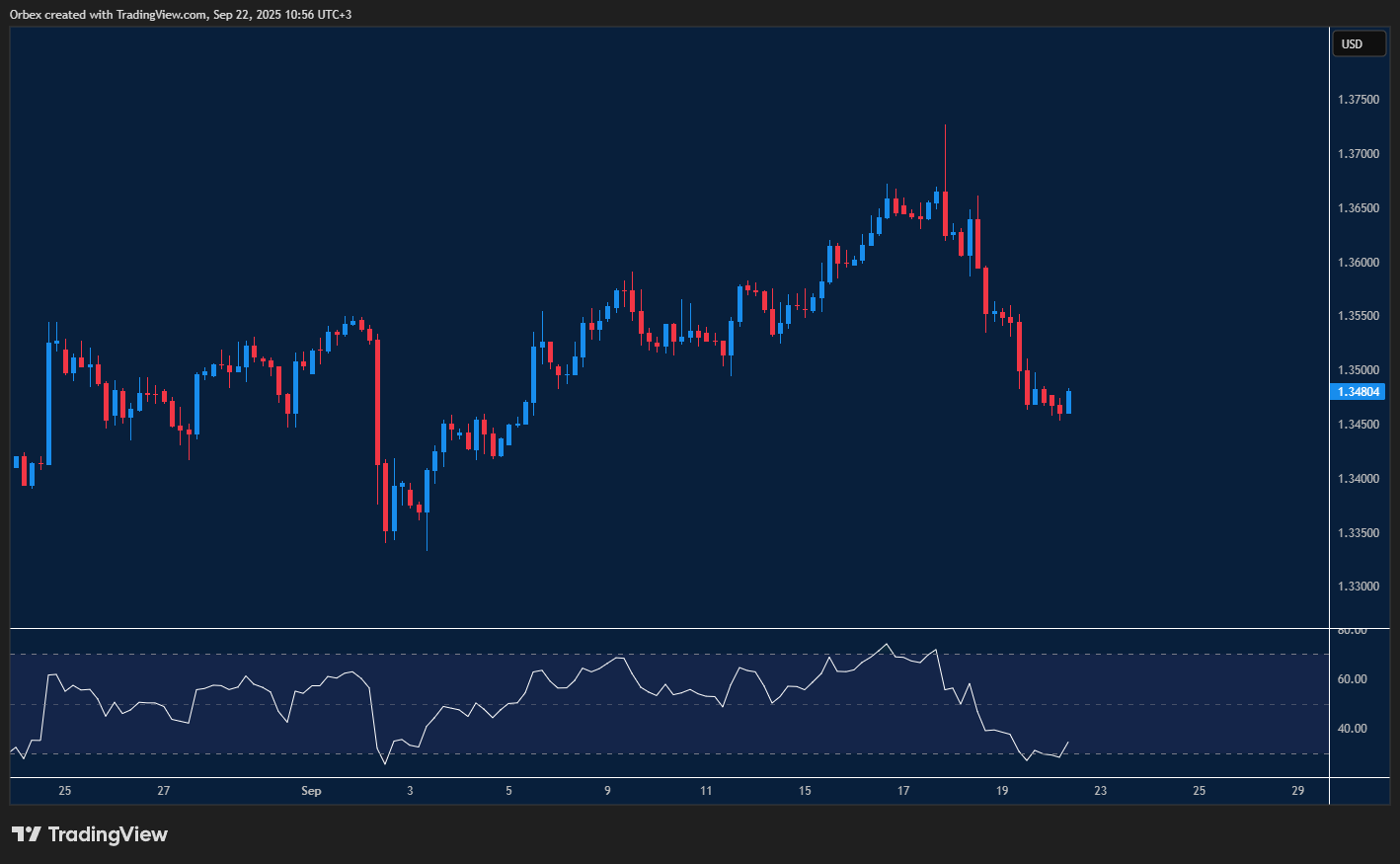Click the 9 date axis marker
Screen dimensions: 1400x864
pyautogui.click(x=607, y=791)
